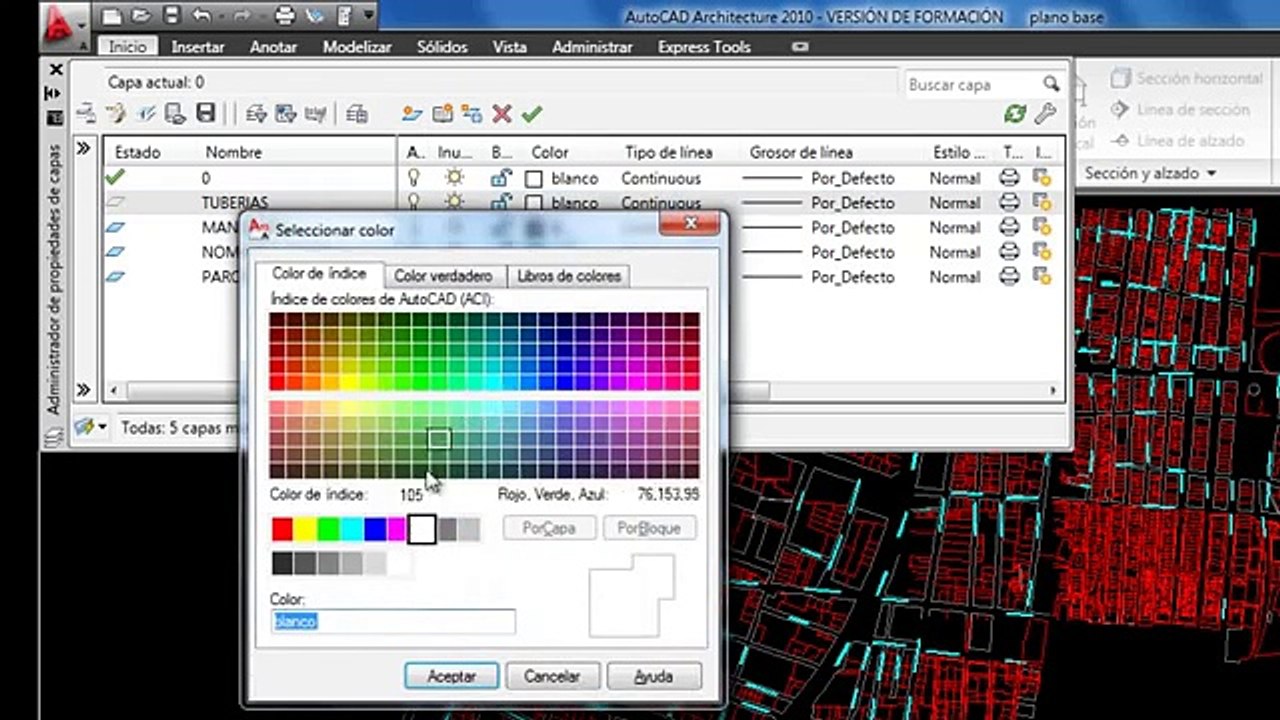Select the TUBERIAS layer name
Image resolution: width=1280 pixels, height=720 pixels.
coord(234,202)
